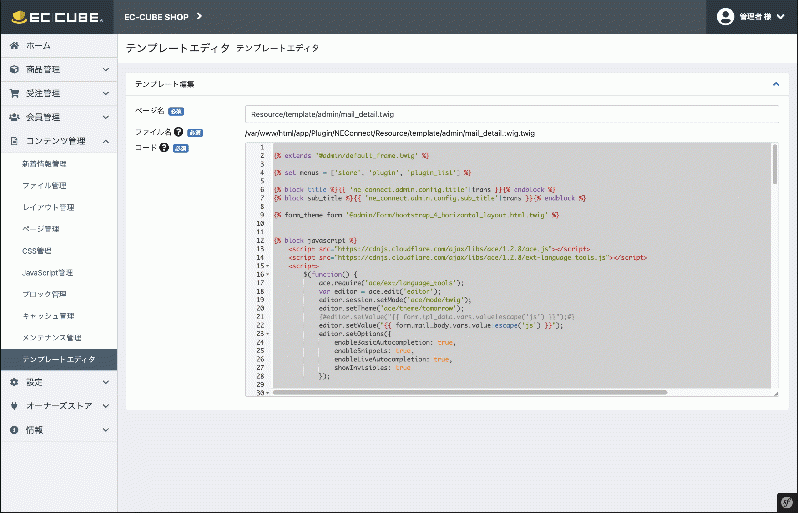
Task: Click the admin user avatar icon
Action: [725, 17]
